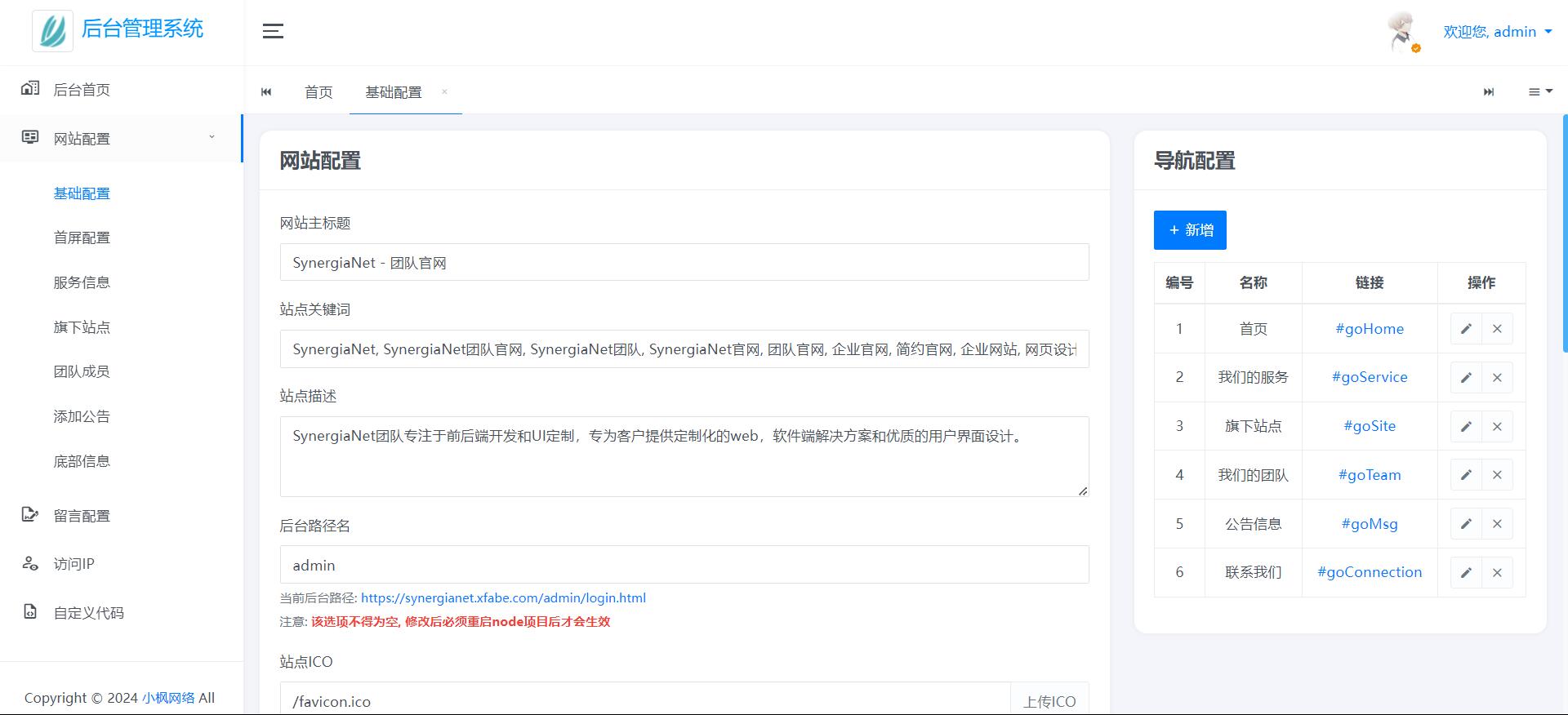Click the 新增 button
This screenshot has width=1568, height=715.
click(x=1190, y=230)
